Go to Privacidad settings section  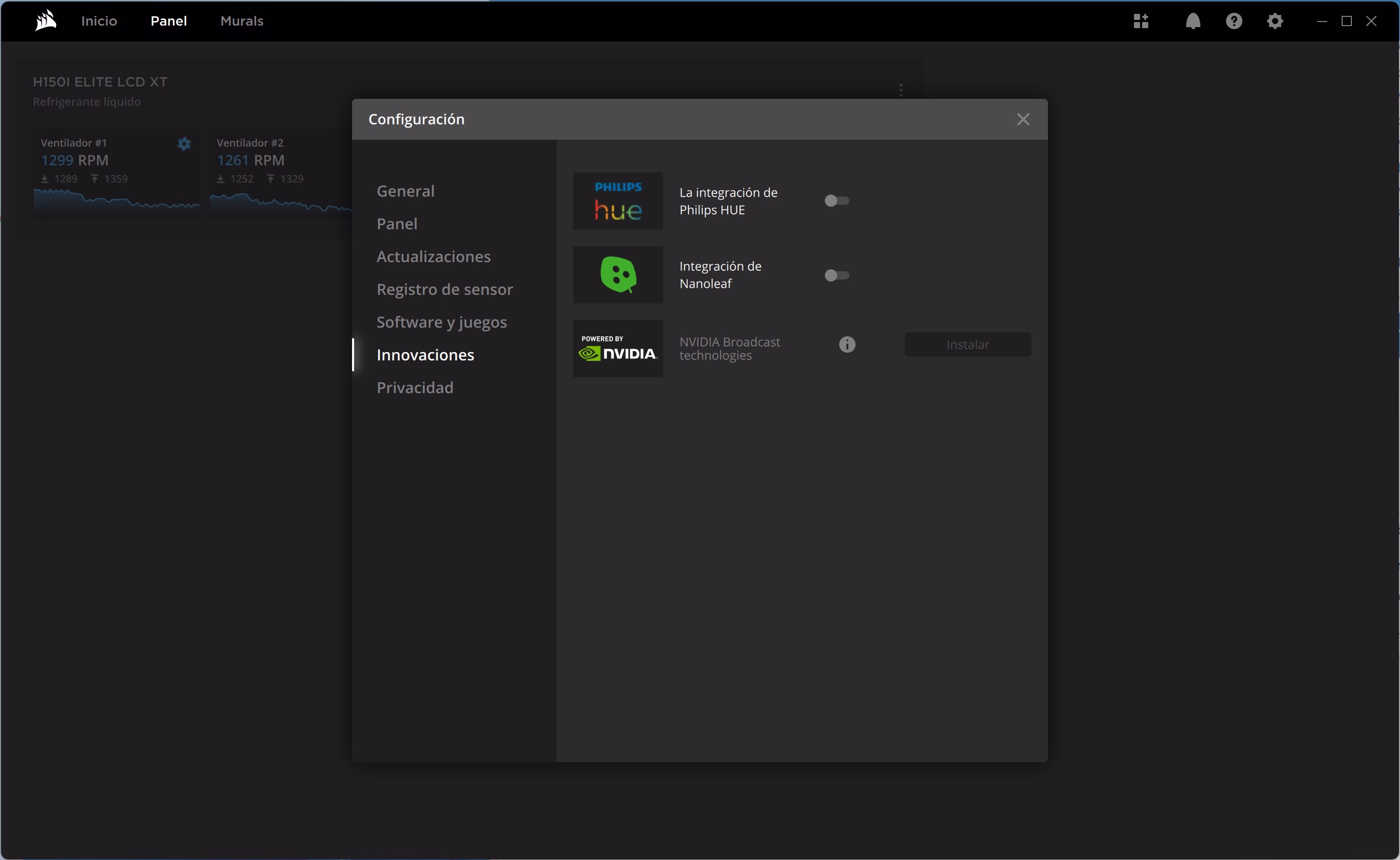[414, 388]
